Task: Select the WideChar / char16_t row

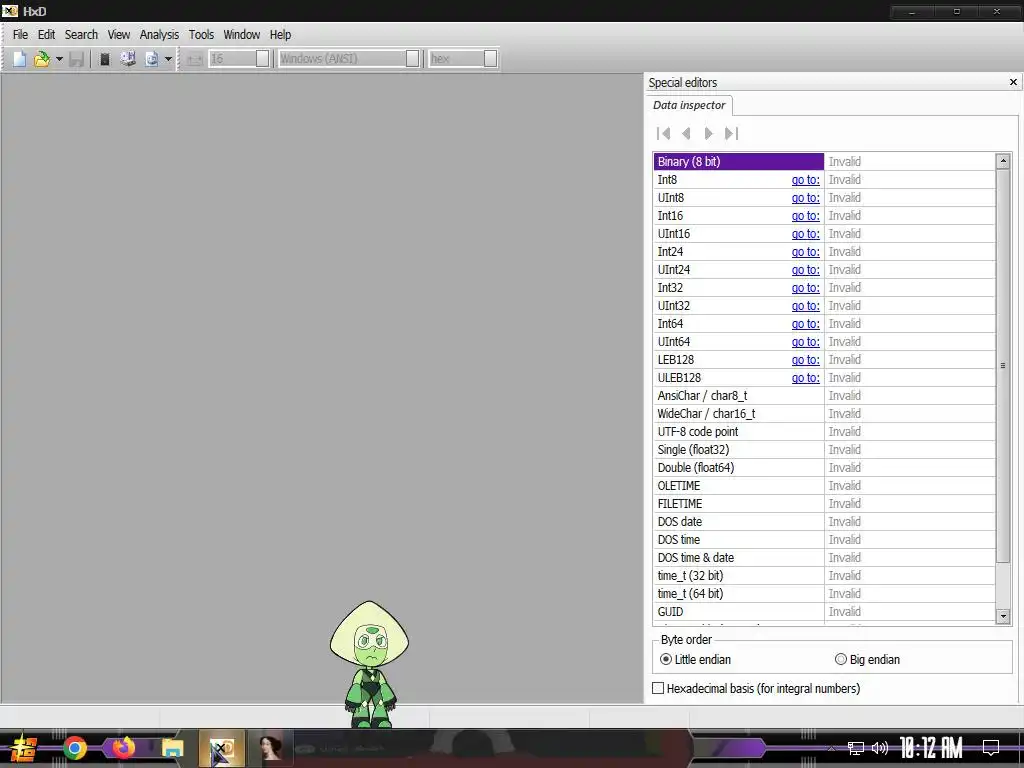Action: pos(824,414)
